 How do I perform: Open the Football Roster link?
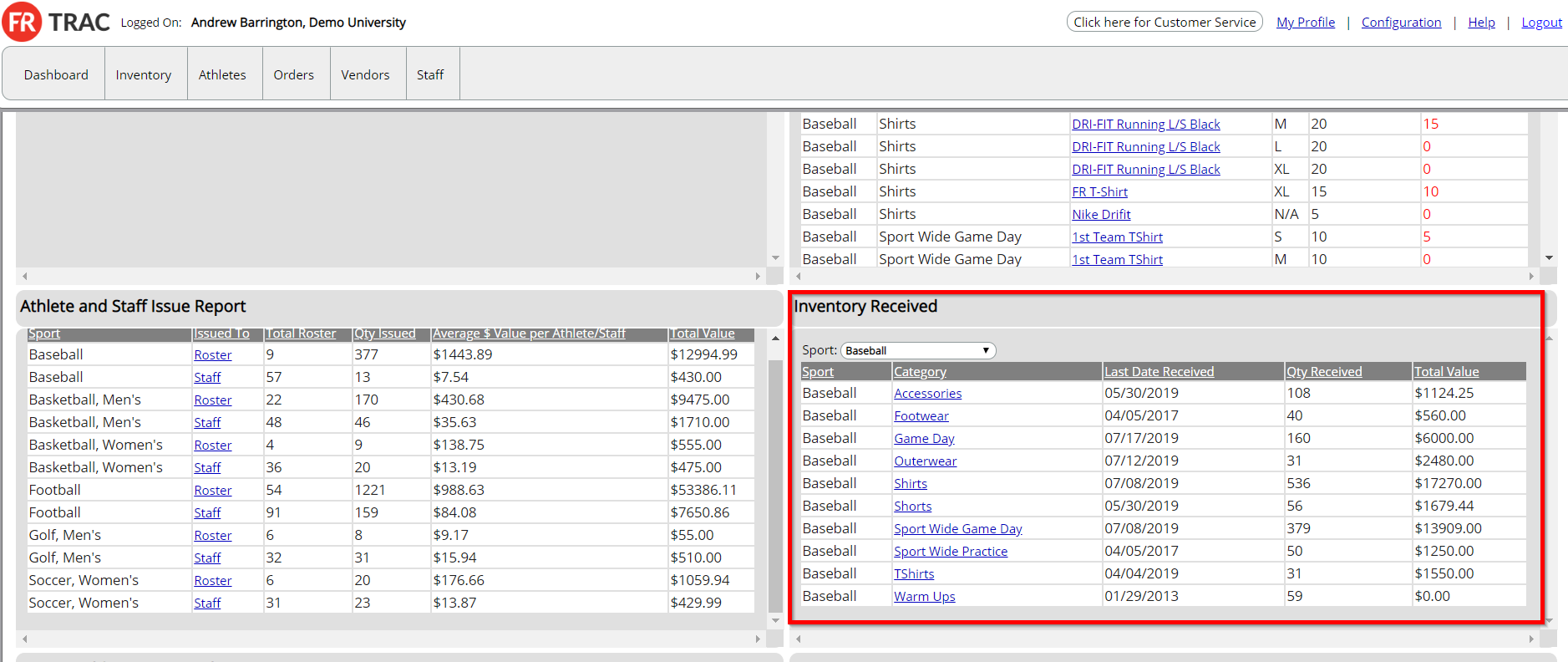(x=213, y=491)
